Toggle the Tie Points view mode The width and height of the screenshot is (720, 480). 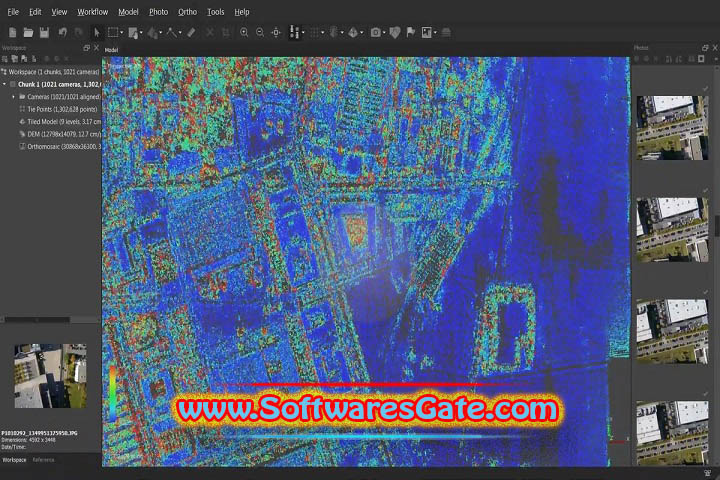click(294, 32)
